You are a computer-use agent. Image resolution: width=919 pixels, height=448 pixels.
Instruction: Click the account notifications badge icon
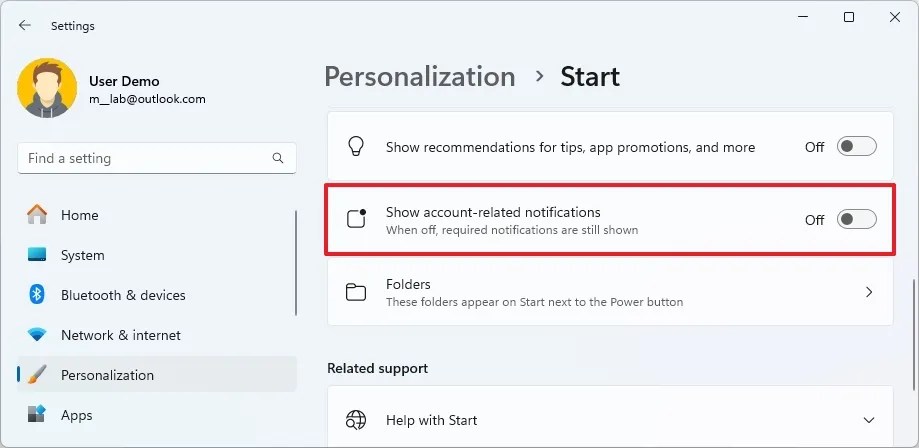pos(356,219)
